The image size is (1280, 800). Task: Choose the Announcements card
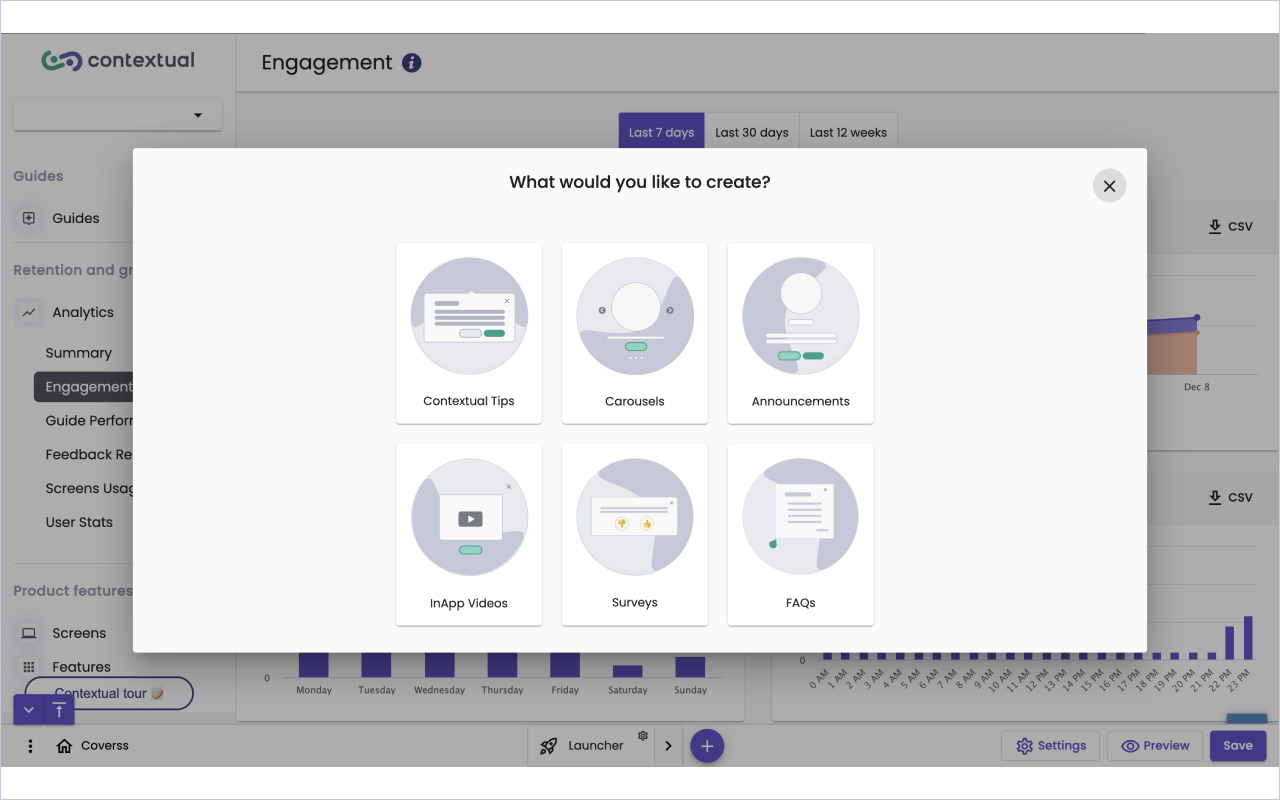[801, 333]
